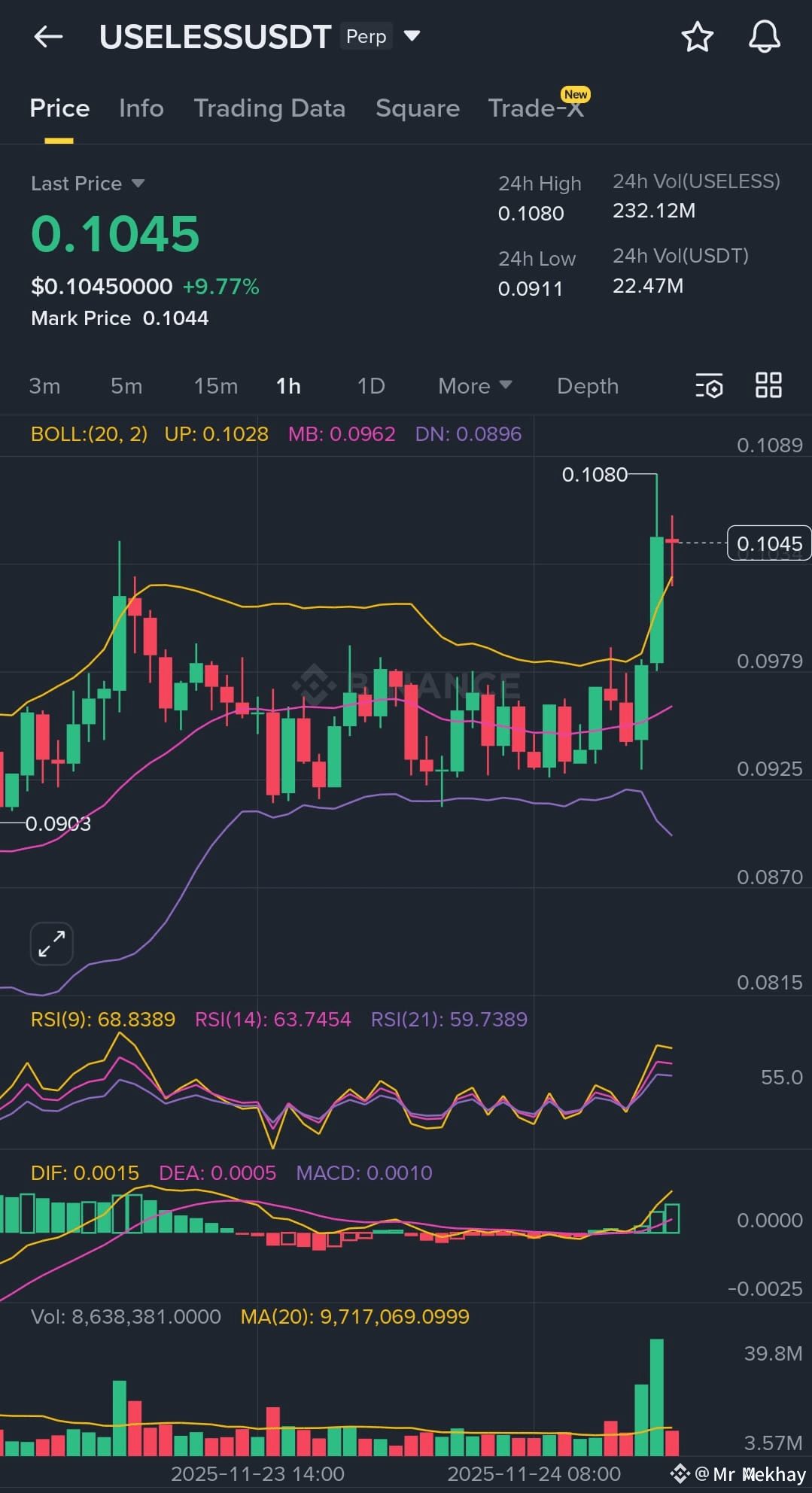Tap the RSI(21): 59.7389 label
Viewport: 812px width, 1493px height.
pyautogui.click(x=449, y=1020)
